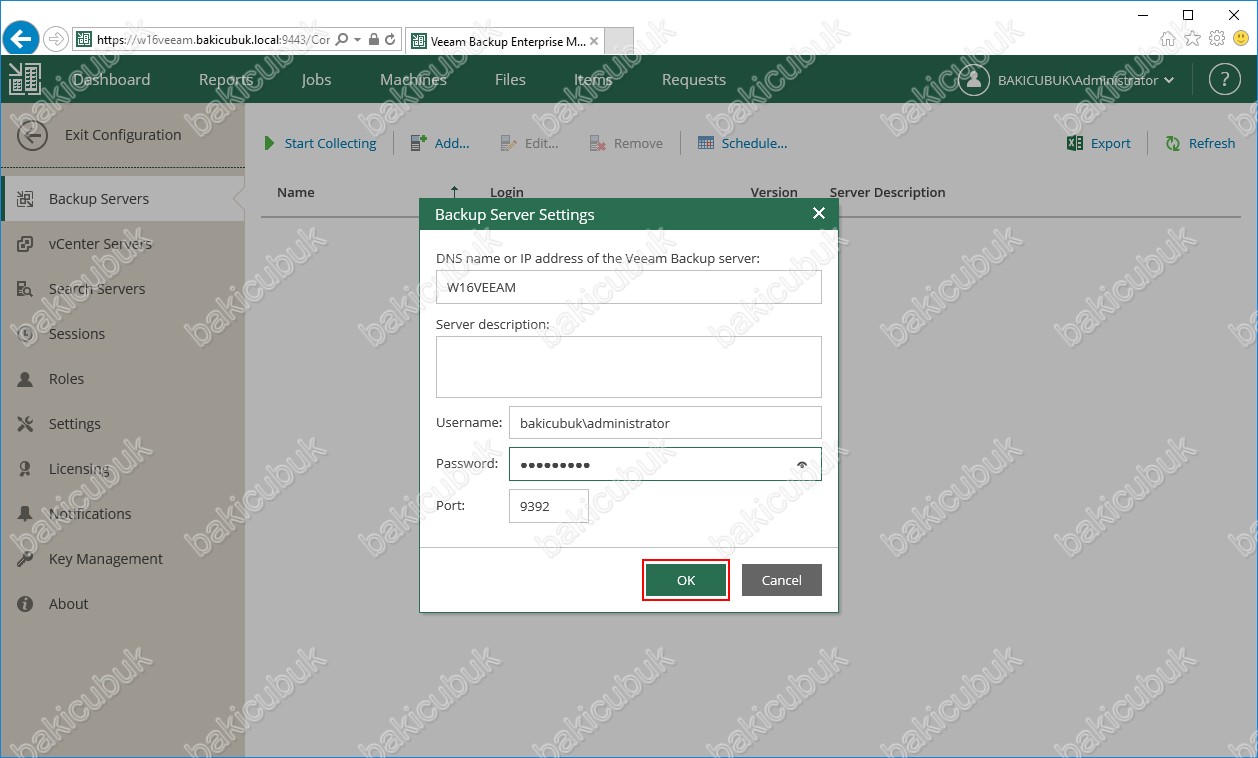Viewport: 1258px width, 758px height.
Task: Click the Add server icon
Action: point(419,143)
